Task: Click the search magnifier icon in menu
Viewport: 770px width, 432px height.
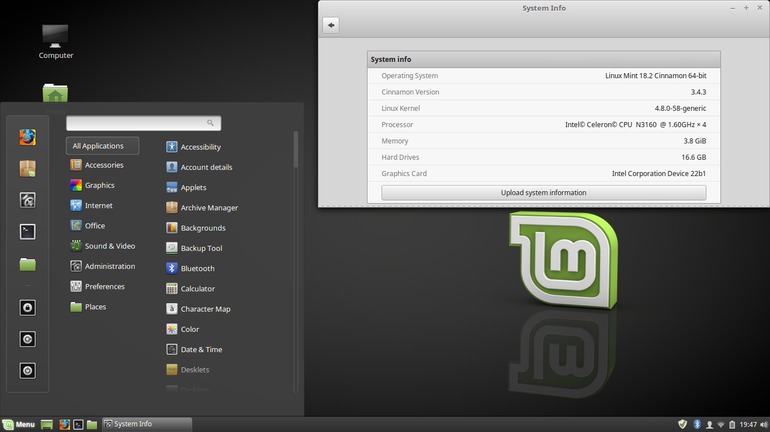Action: (210, 123)
